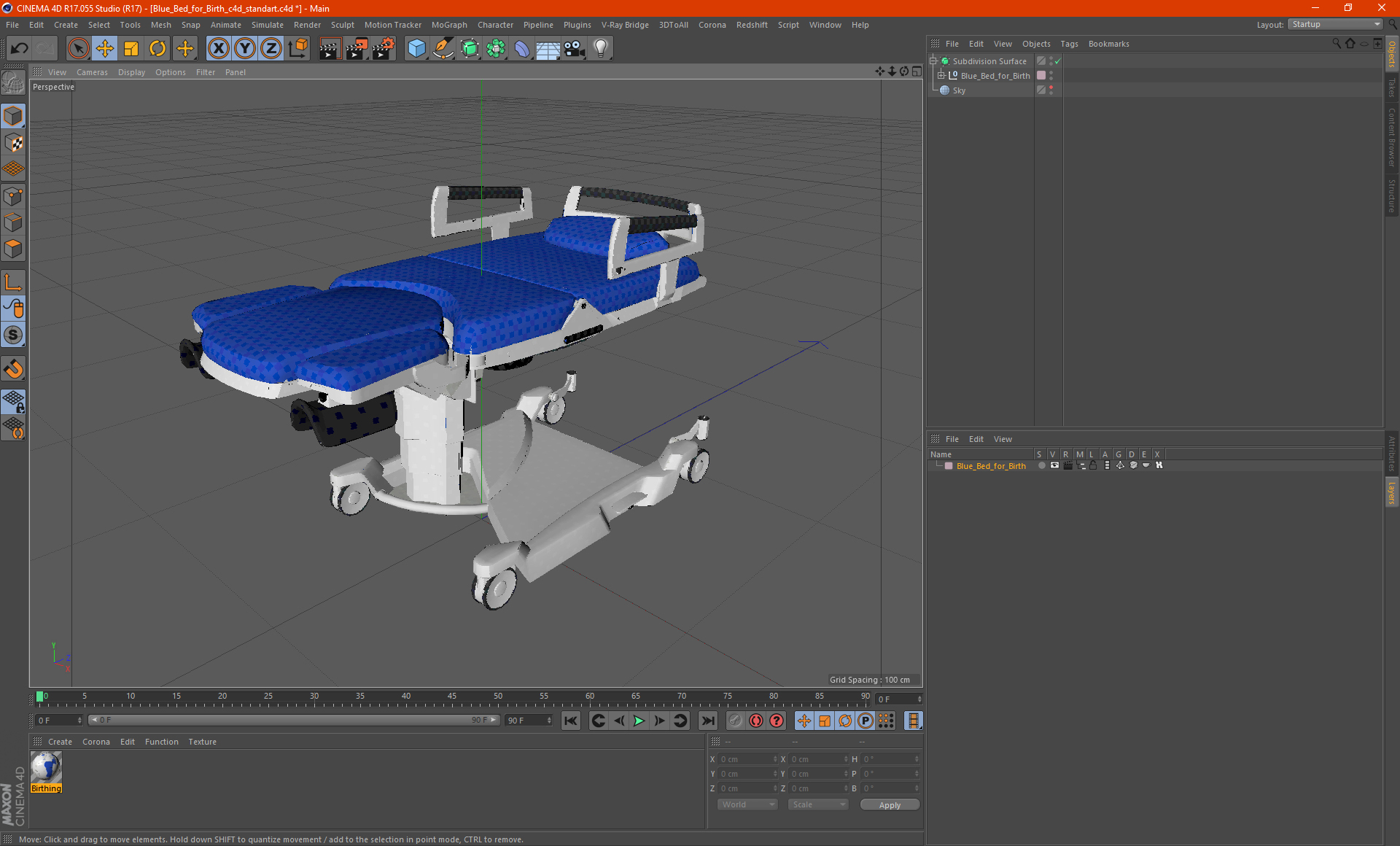Click the preview range slider bar
1400x846 pixels.
click(293, 720)
